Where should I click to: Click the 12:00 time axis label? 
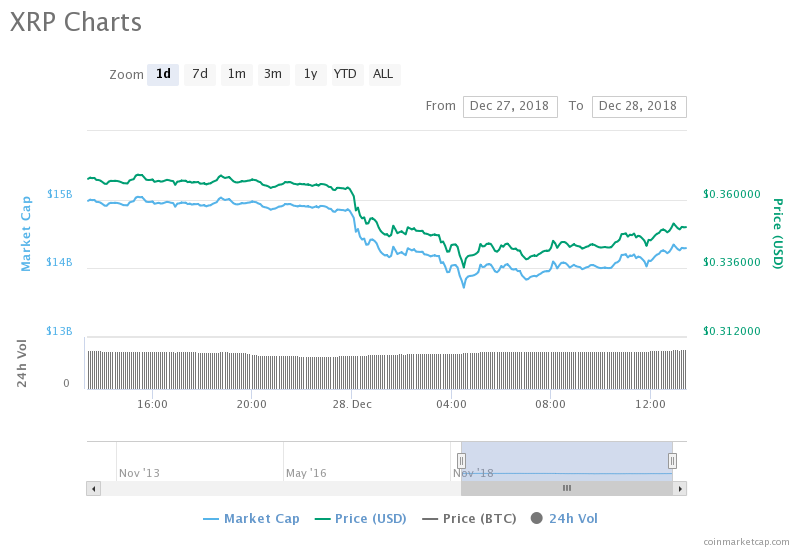(650, 405)
